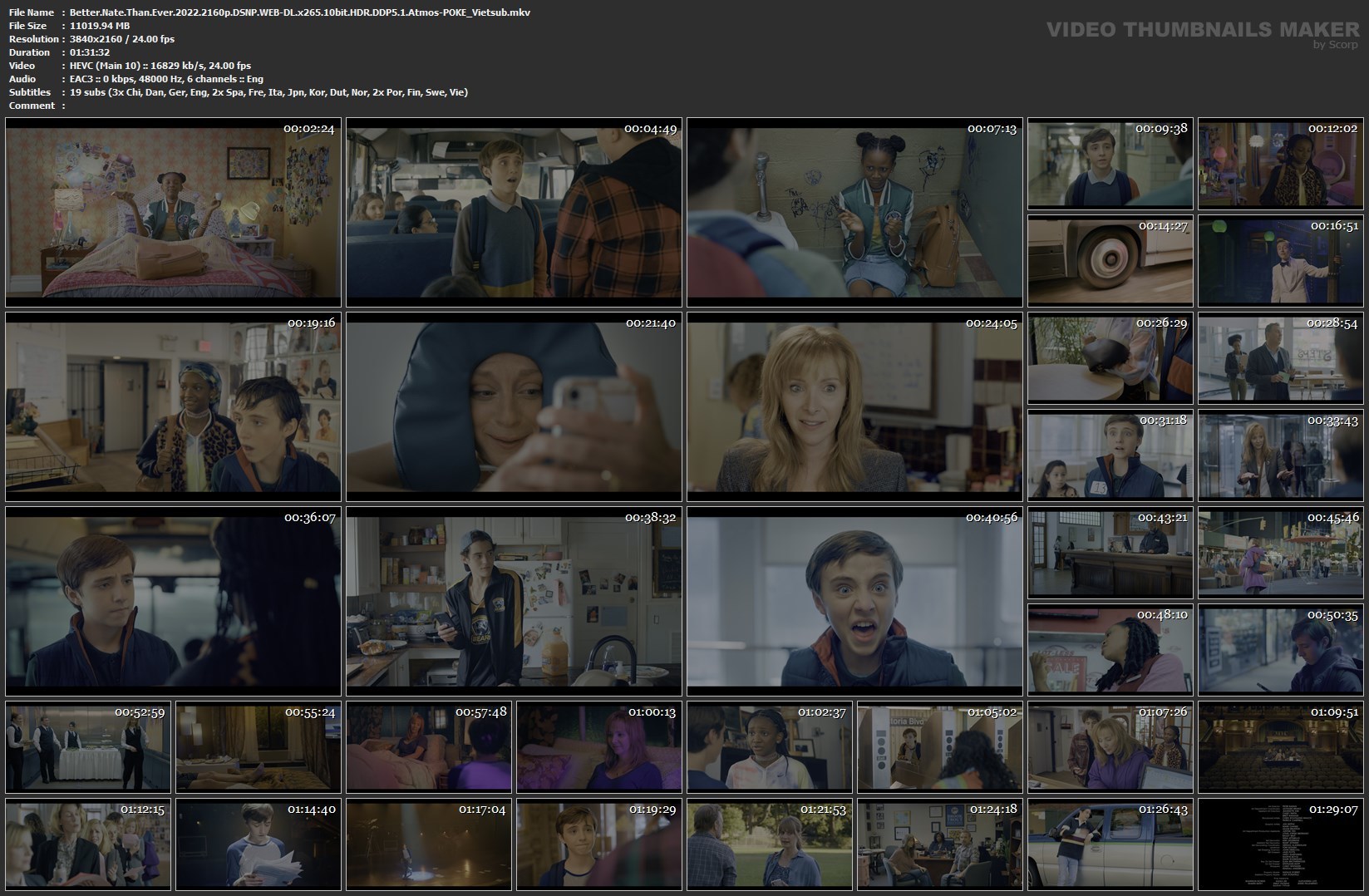Select the hallway thumbnail at 00:09:38

1110,164
